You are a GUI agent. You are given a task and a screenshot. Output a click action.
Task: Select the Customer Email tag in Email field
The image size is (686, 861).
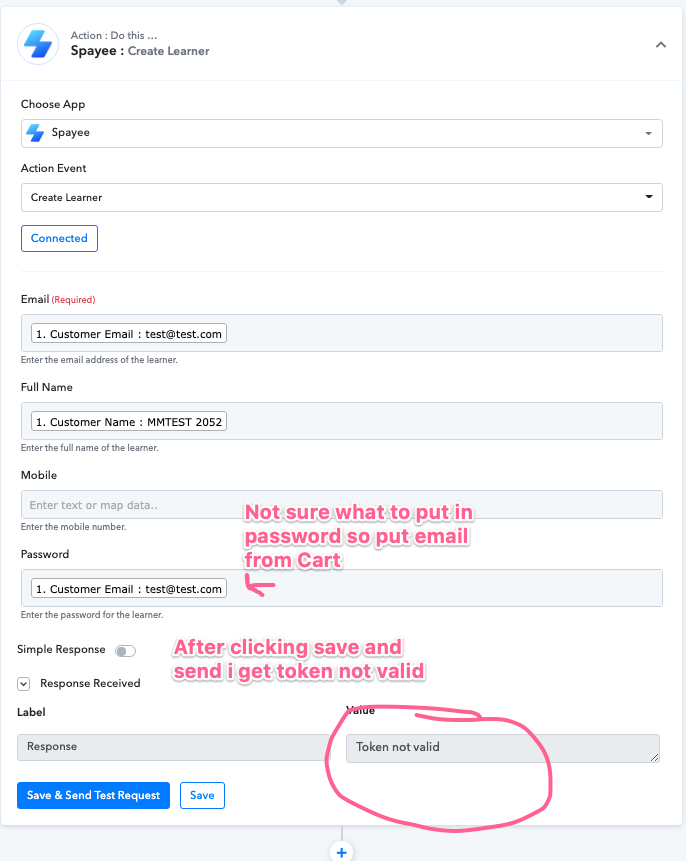coord(129,333)
